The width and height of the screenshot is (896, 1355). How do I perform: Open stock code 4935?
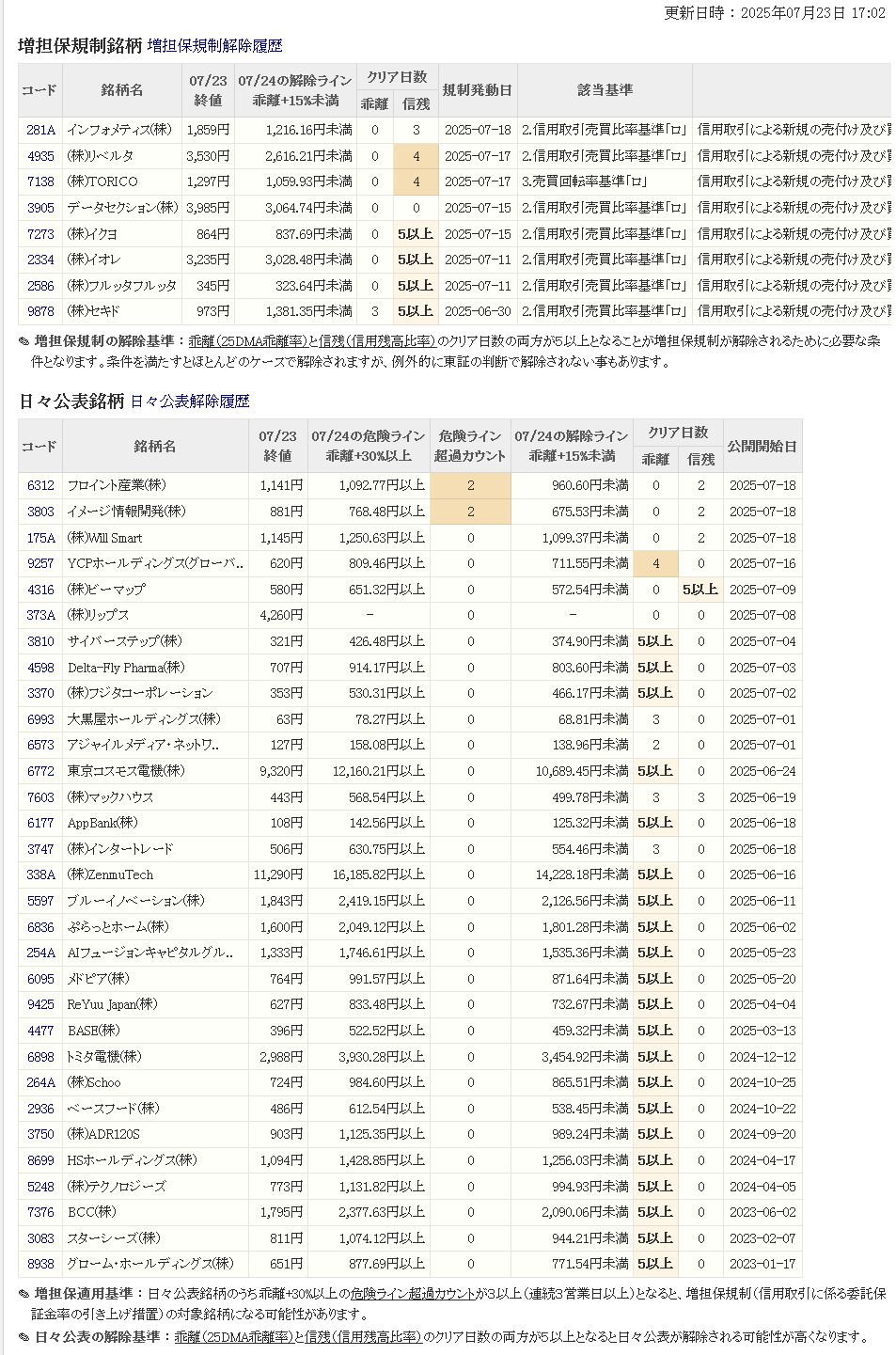tap(40, 156)
